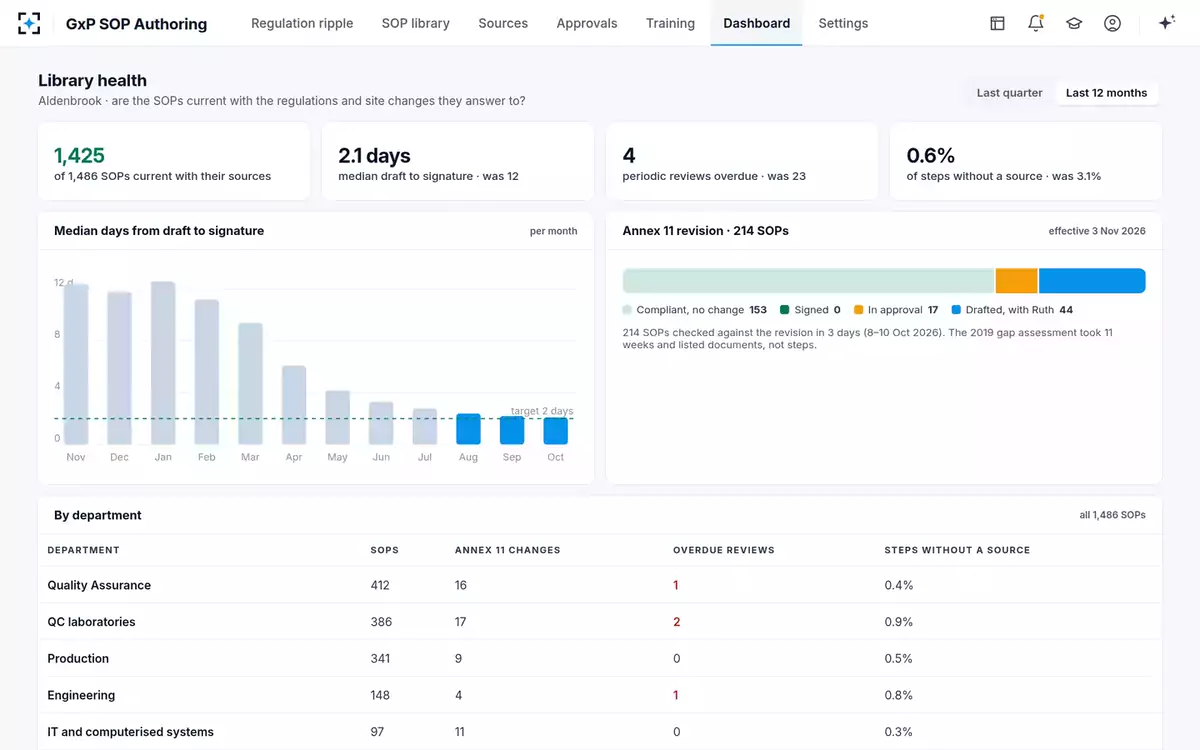Screen dimensions: 1200x750
Task: Open the user account icon
Action: [x=1112, y=23]
